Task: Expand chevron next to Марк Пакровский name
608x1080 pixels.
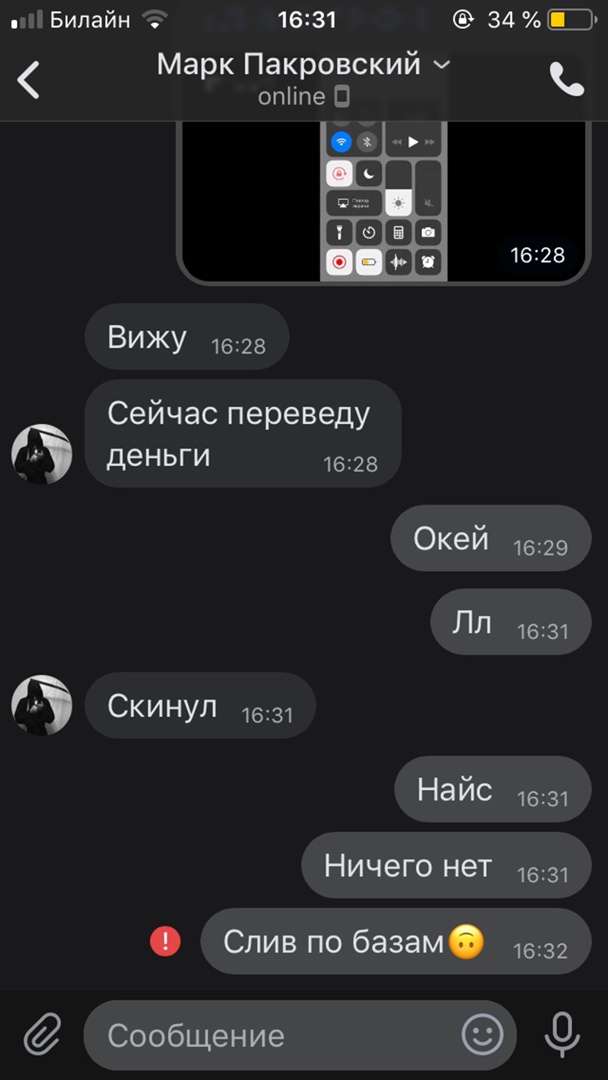Action: [441, 65]
